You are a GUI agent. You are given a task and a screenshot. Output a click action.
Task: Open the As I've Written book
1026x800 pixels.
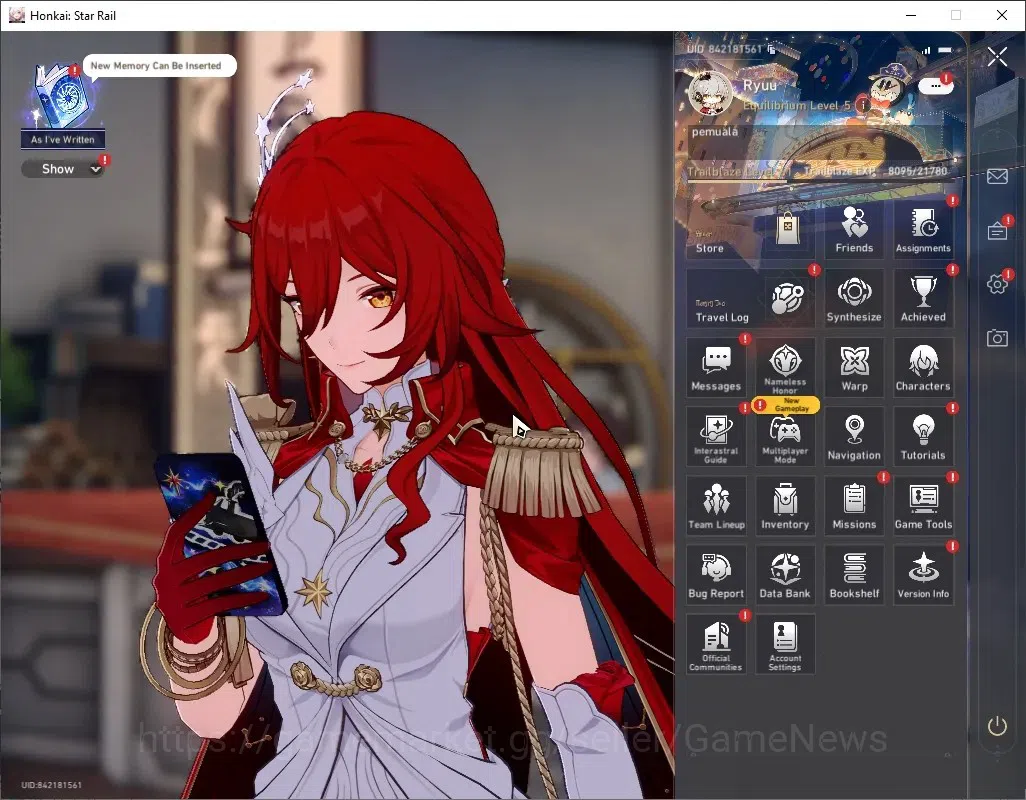click(x=63, y=105)
